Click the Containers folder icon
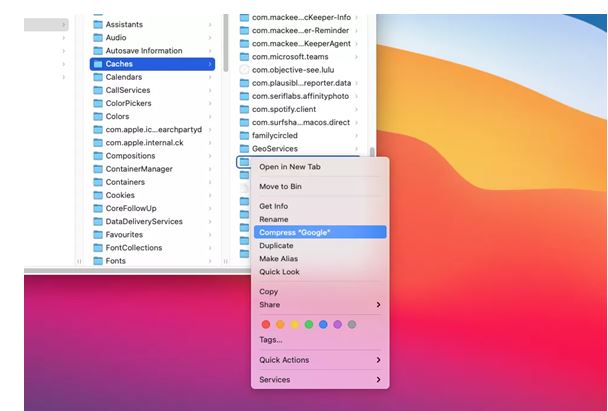Screen dimensions: 608x411 pos(98,182)
